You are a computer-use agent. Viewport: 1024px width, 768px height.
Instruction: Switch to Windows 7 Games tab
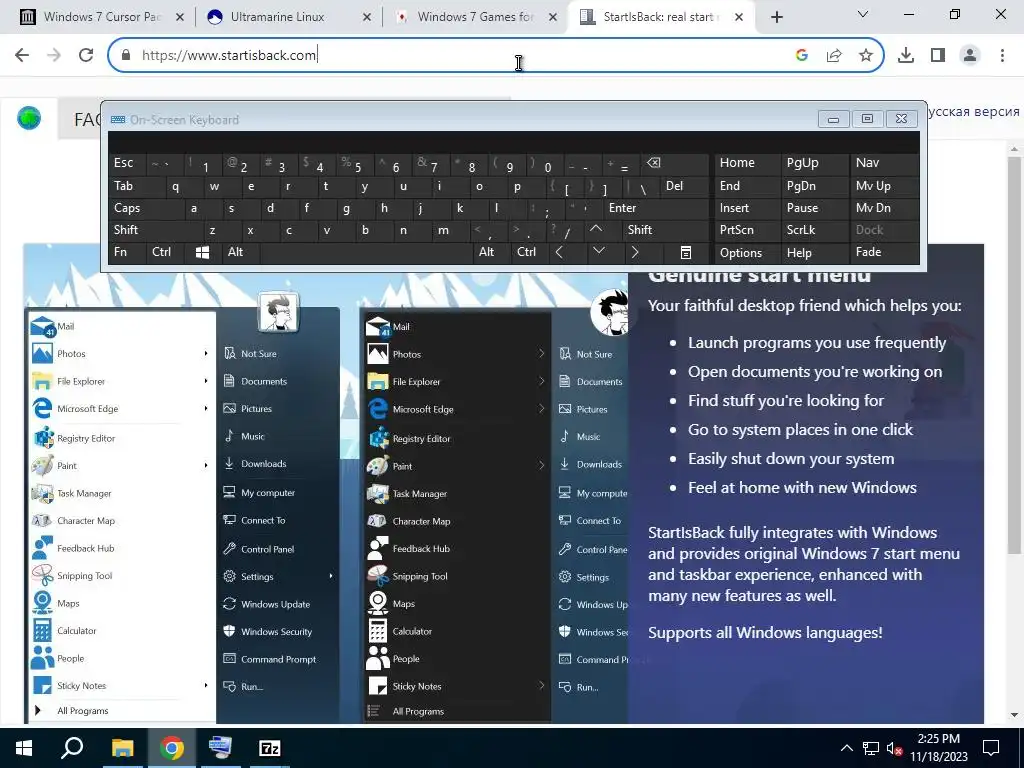[x=475, y=17]
